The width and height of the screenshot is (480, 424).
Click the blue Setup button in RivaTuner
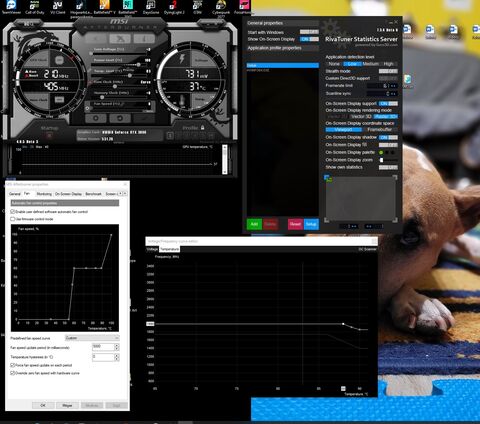311,224
